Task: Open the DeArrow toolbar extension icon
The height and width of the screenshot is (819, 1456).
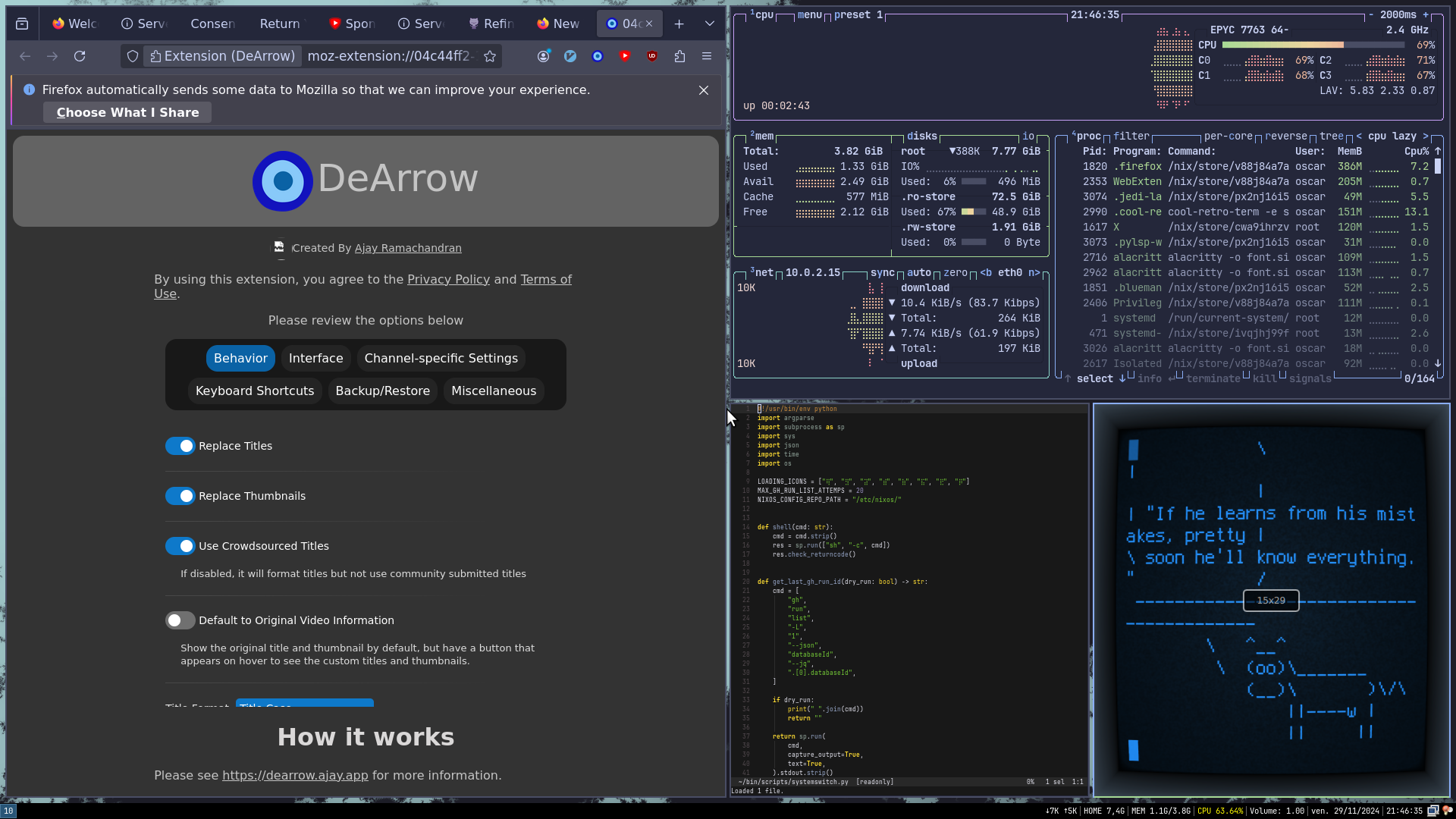Action: click(x=598, y=56)
